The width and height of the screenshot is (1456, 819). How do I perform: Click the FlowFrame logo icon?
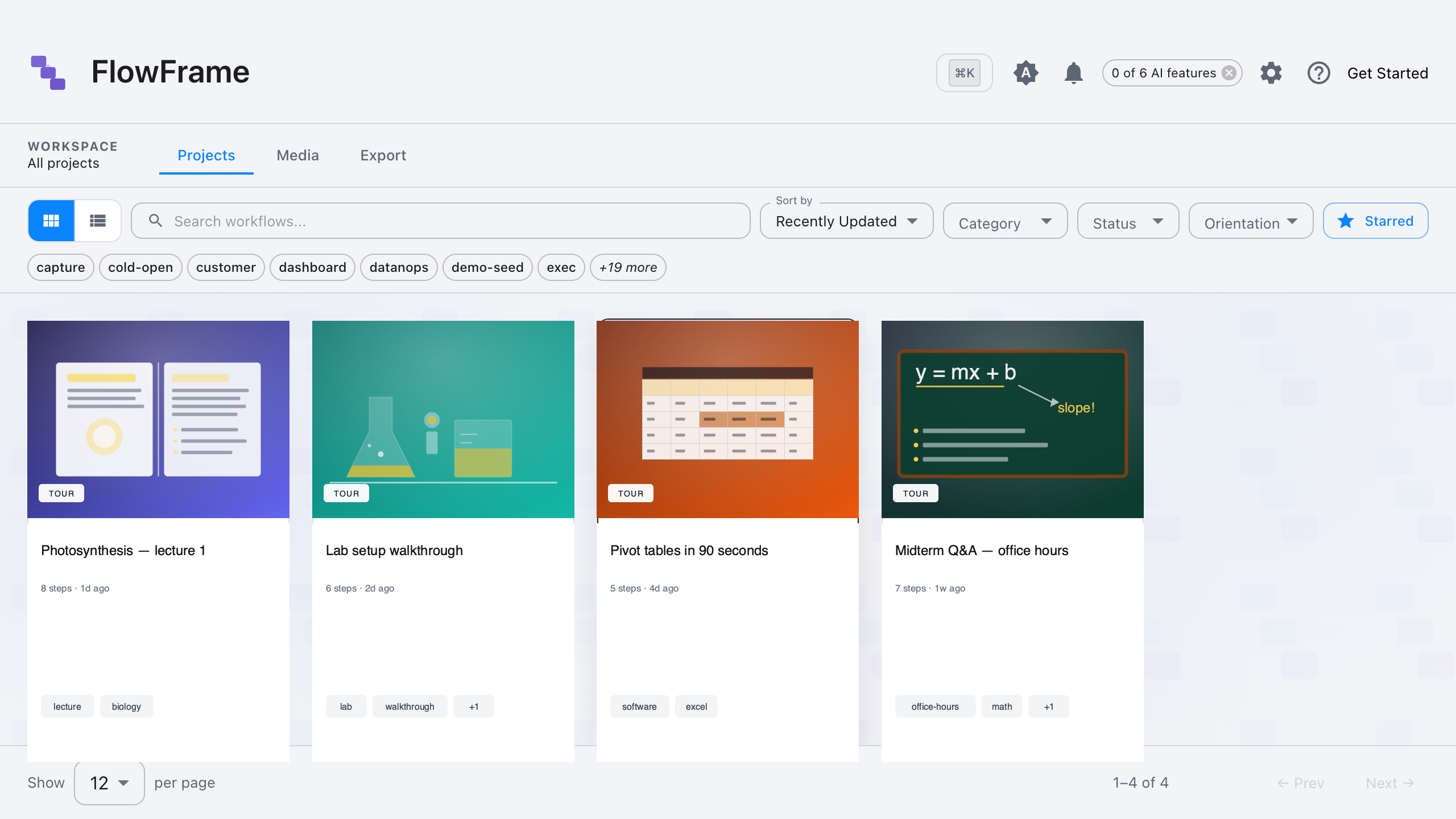pyautogui.click(x=48, y=73)
